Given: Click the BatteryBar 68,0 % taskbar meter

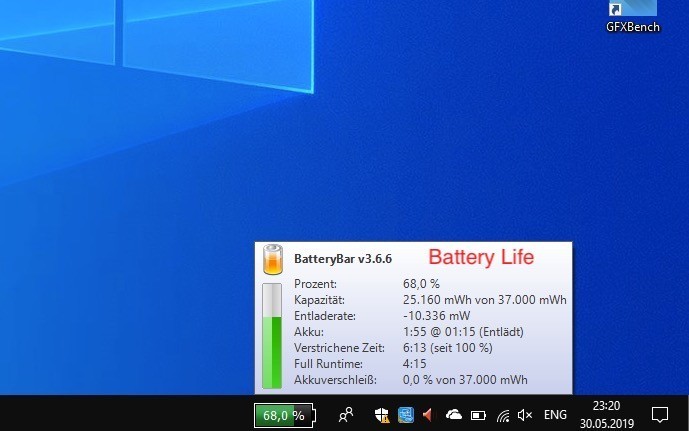Looking at the screenshot, I should click(285, 415).
